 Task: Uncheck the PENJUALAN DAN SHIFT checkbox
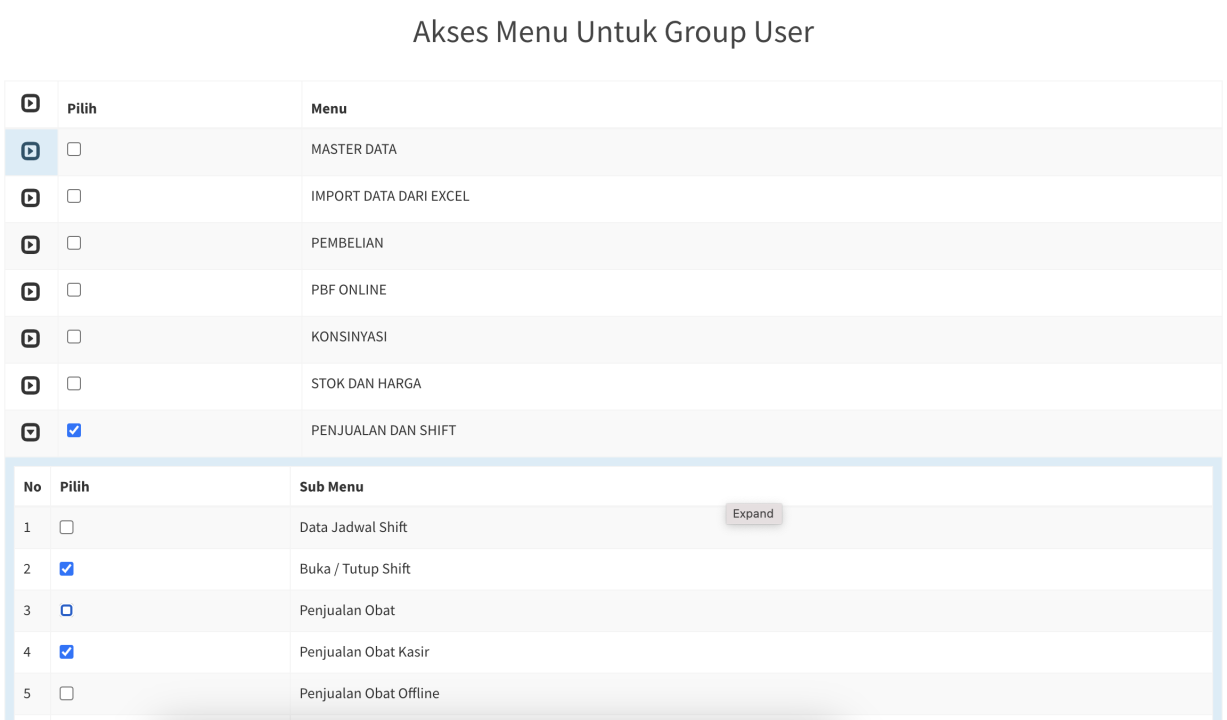[74, 430]
